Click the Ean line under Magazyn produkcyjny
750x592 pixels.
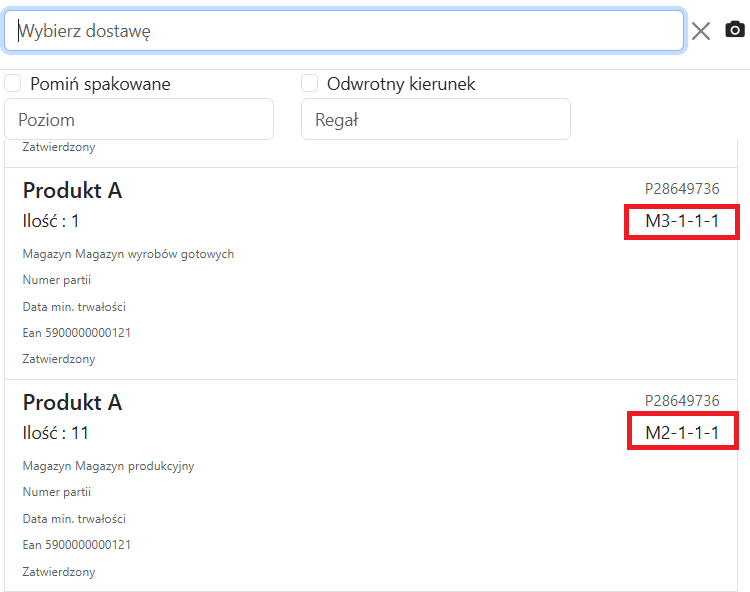pyautogui.click(x=76, y=545)
